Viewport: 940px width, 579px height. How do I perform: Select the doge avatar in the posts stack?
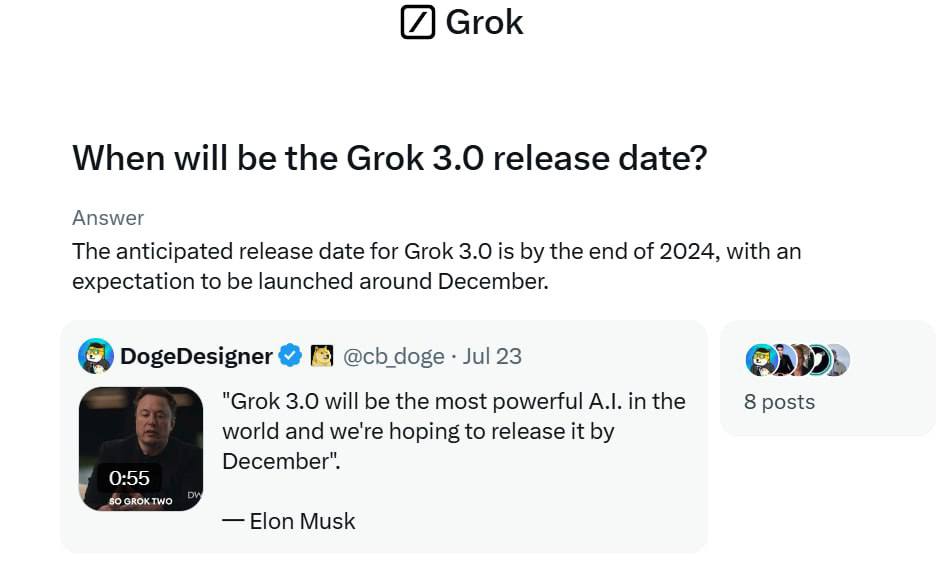(x=761, y=360)
